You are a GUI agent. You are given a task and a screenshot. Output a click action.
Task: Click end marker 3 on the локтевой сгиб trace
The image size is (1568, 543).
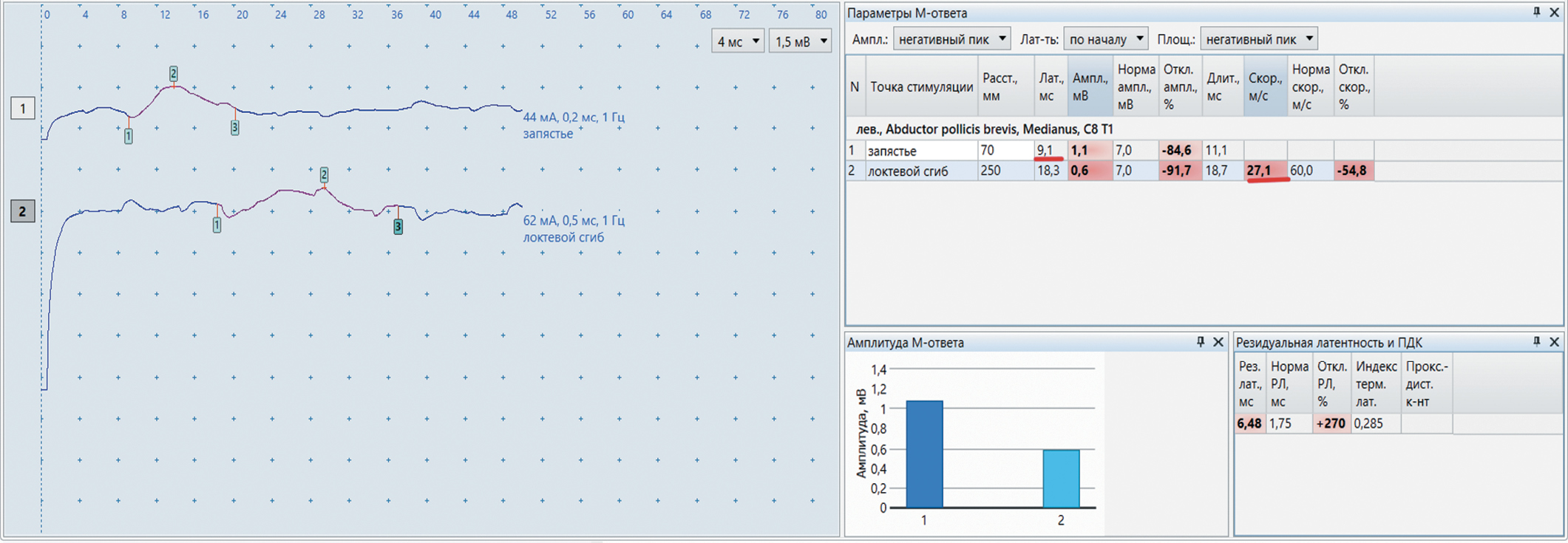pos(398,227)
